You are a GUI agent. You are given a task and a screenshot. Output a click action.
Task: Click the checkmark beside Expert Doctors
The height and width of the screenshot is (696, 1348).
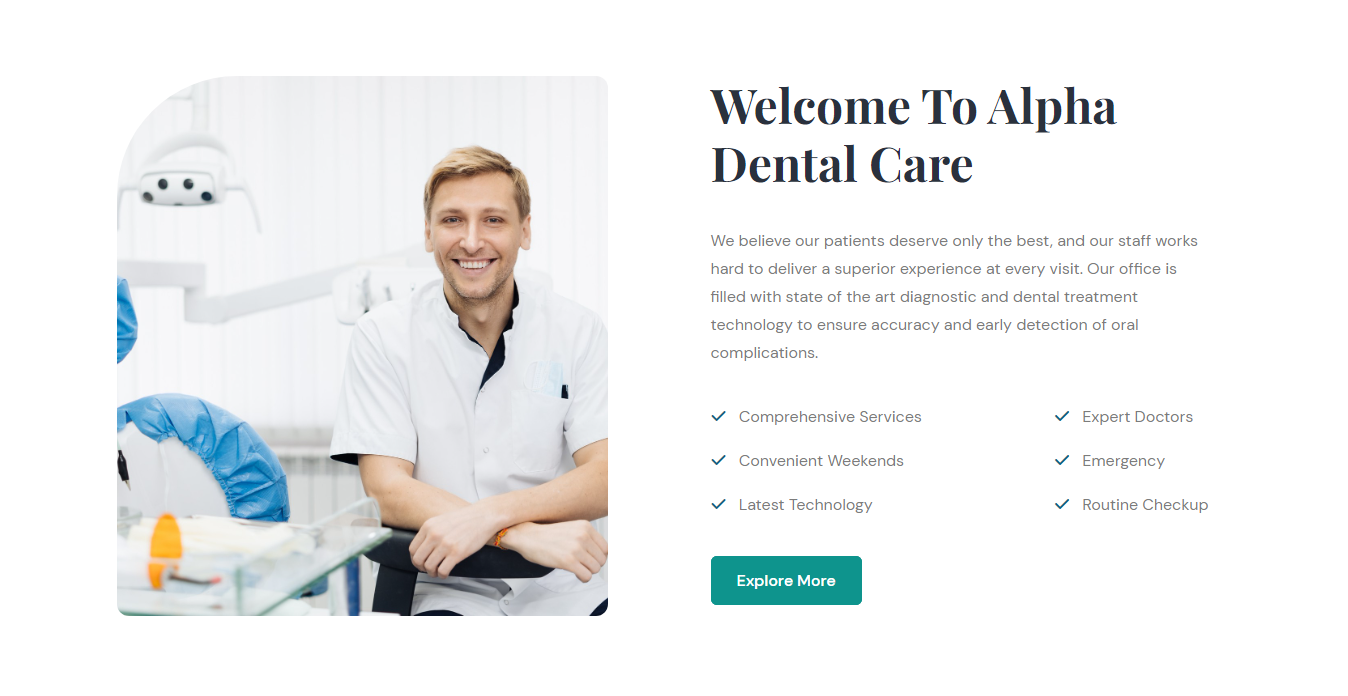click(x=1062, y=416)
